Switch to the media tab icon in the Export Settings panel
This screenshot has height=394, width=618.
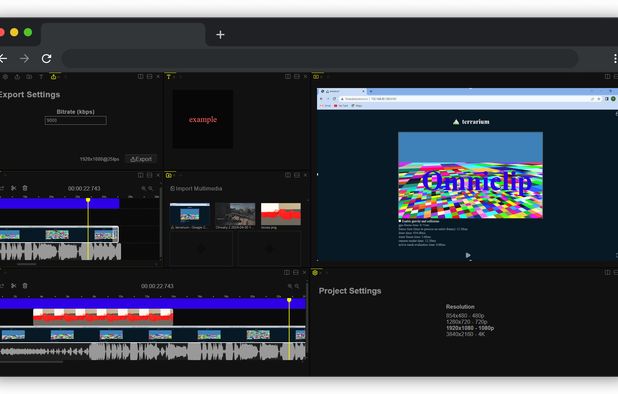tap(29, 77)
